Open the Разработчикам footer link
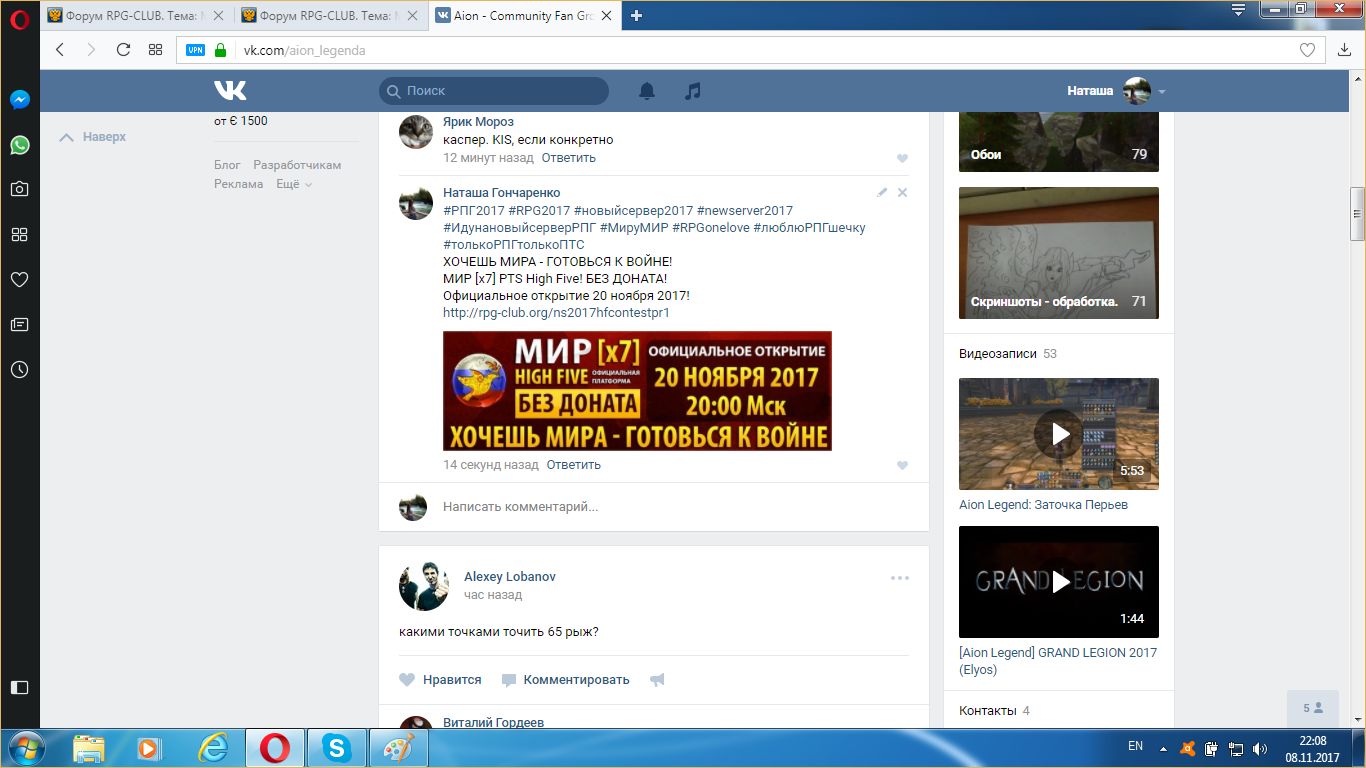1366x768 pixels. [x=297, y=165]
